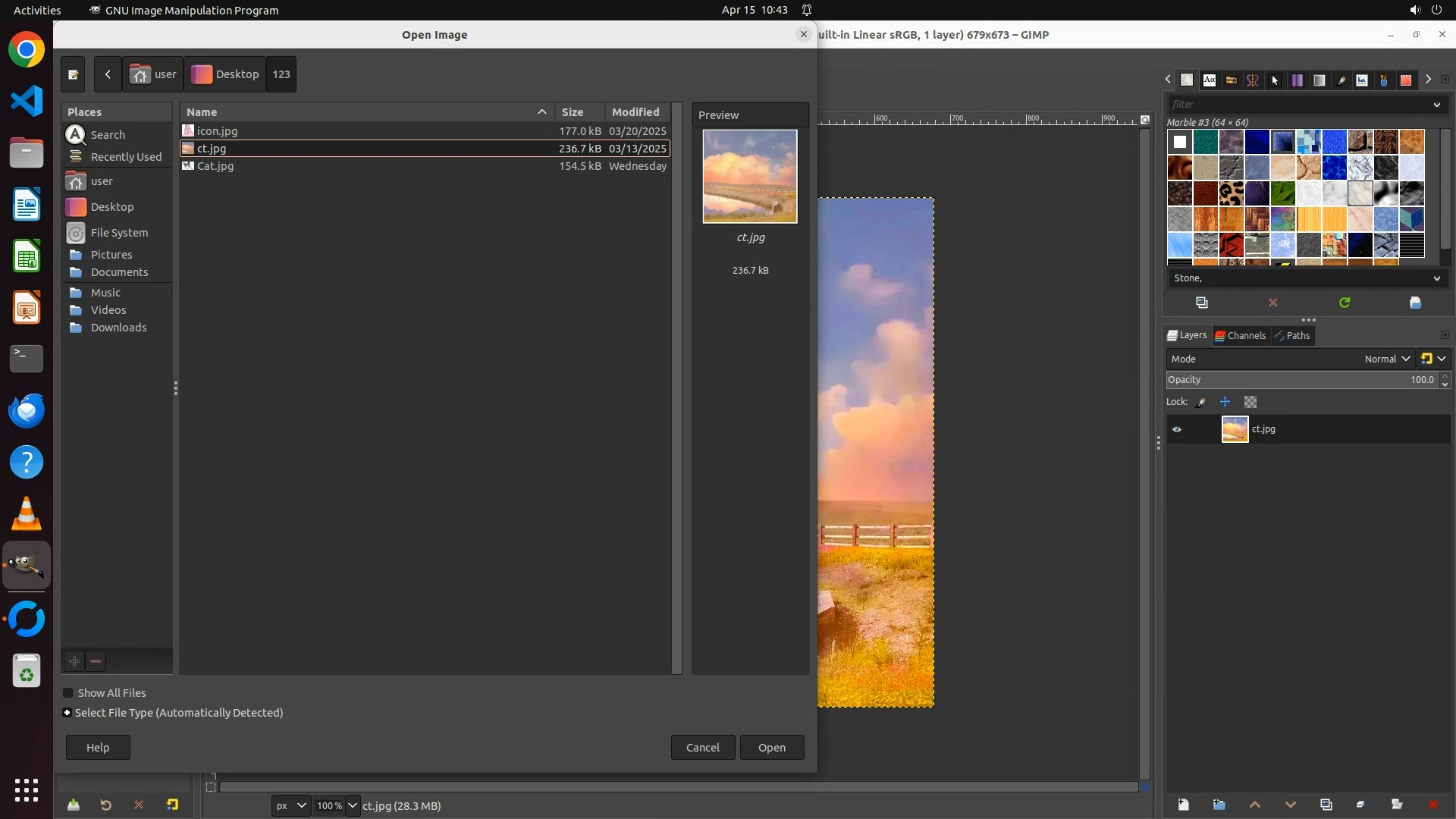Viewport: 1456px width, 819px height.
Task: Enable the Show All Files checkbox
Action: coord(68,693)
